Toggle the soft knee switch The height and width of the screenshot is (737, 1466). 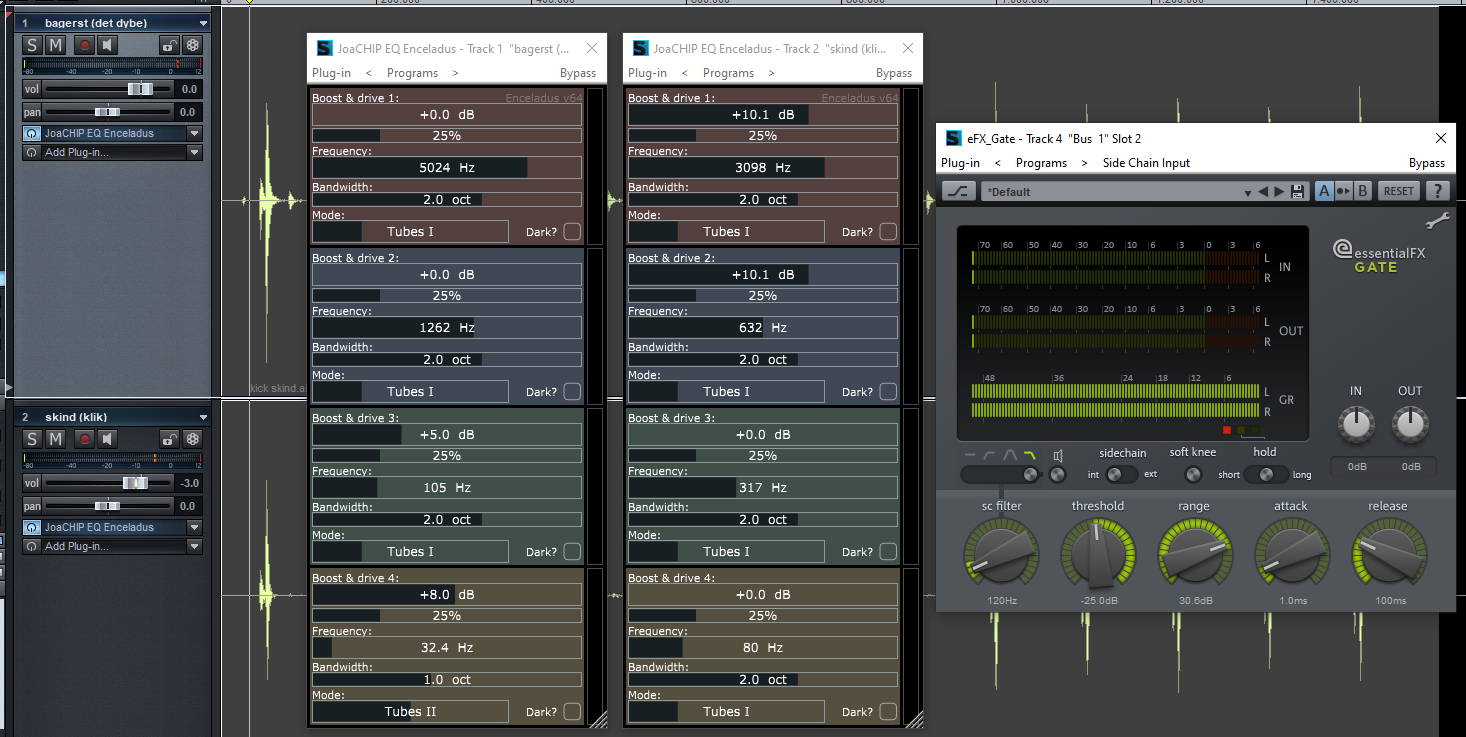(1193, 474)
